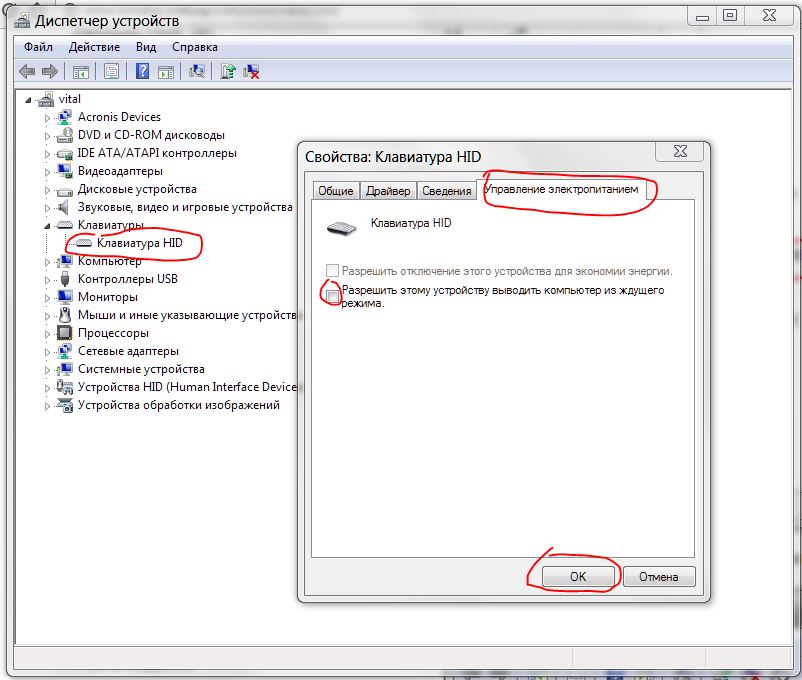
Task: Expand the Сетевые адаптеры node
Action: (47, 352)
